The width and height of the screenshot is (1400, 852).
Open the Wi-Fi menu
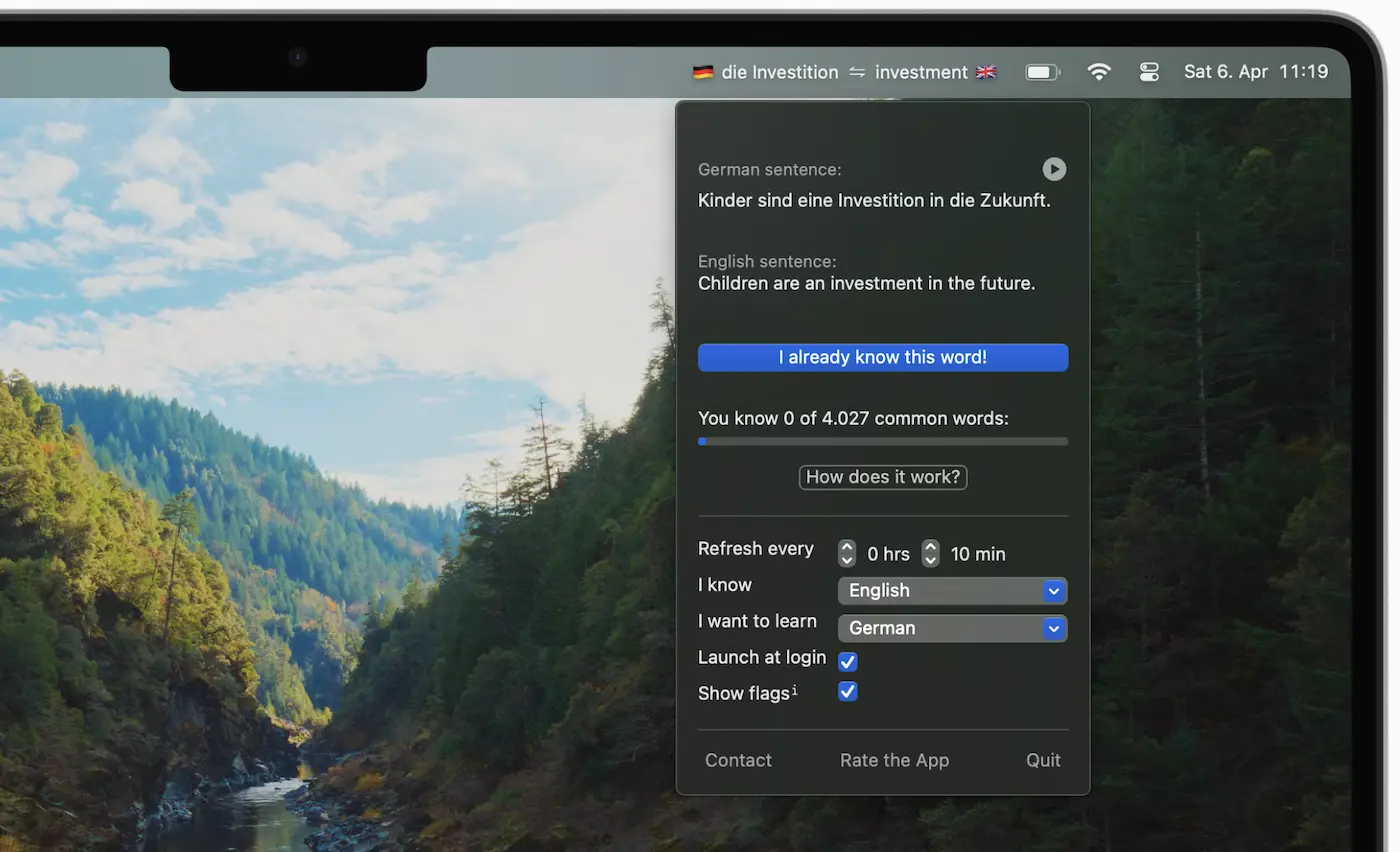pyautogui.click(x=1099, y=72)
